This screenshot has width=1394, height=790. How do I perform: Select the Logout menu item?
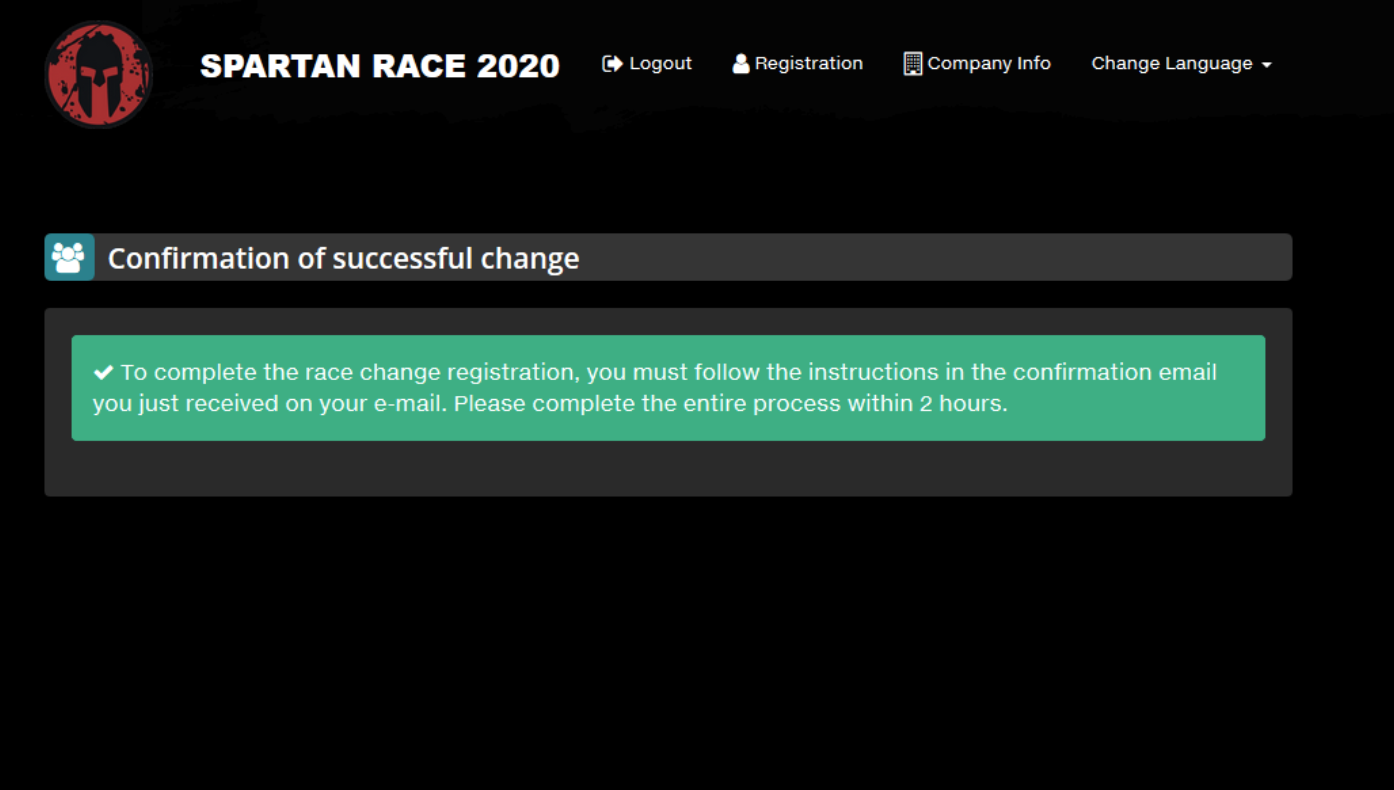(x=659, y=64)
